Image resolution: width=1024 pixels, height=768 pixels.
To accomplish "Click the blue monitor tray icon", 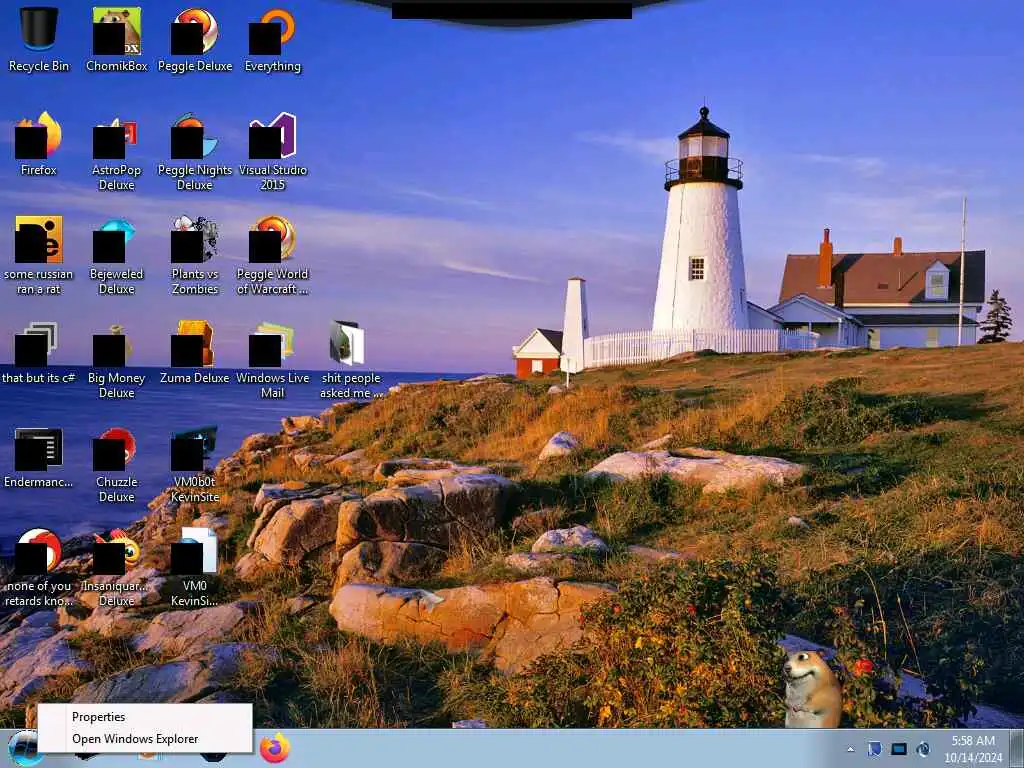I will (899, 749).
